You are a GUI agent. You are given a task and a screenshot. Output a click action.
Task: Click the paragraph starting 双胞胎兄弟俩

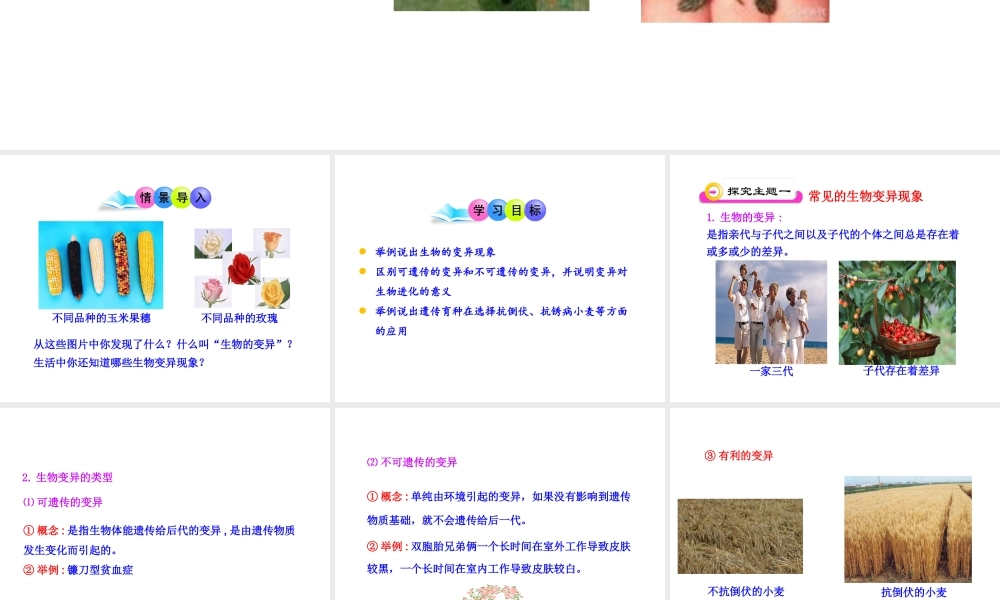499,557
